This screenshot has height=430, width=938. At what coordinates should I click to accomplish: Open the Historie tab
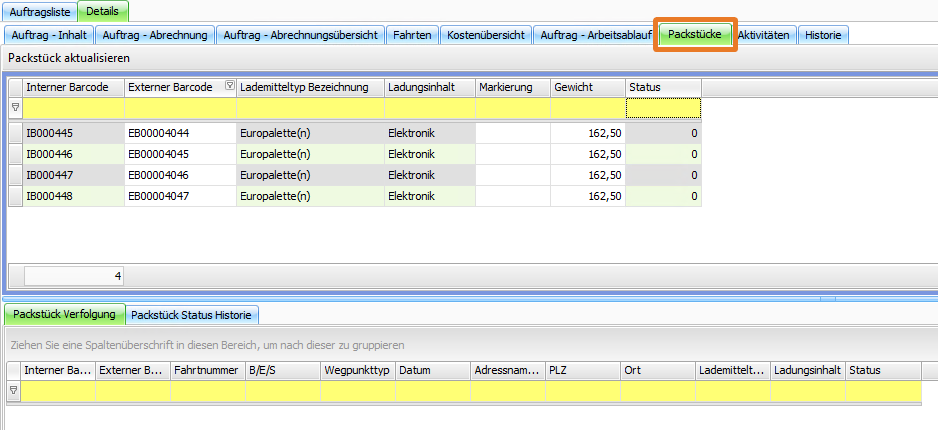(x=823, y=35)
